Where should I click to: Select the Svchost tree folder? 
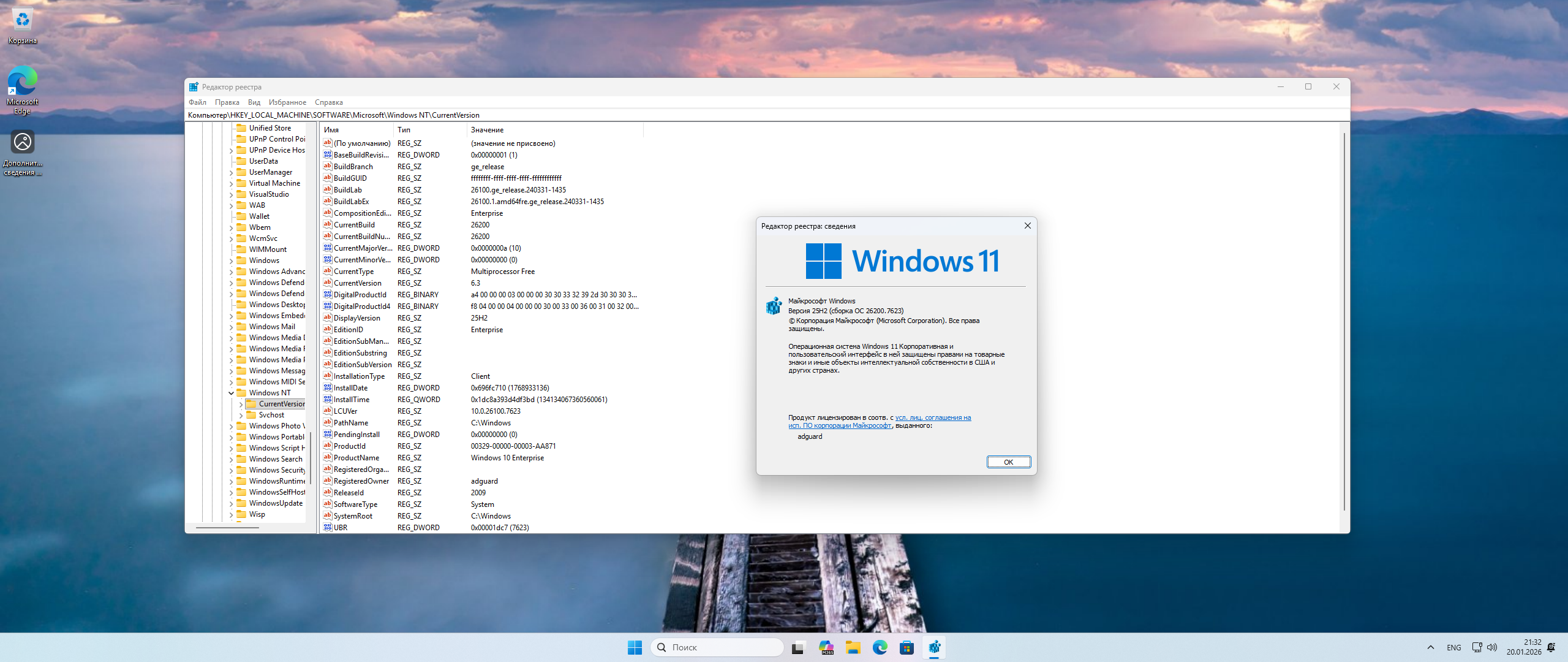271,415
